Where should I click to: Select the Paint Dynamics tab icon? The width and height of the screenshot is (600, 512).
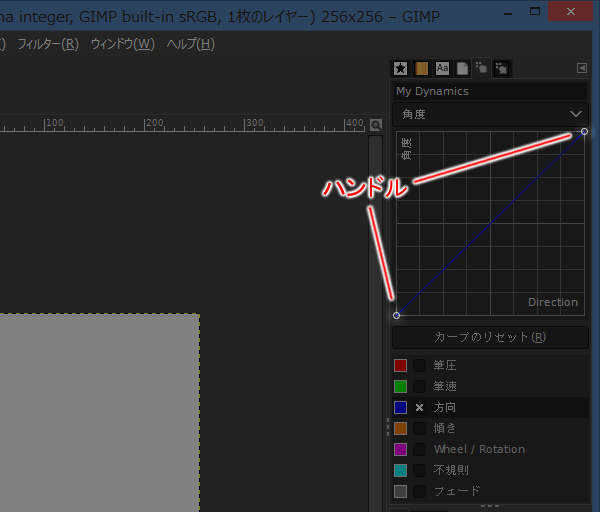coord(481,68)
